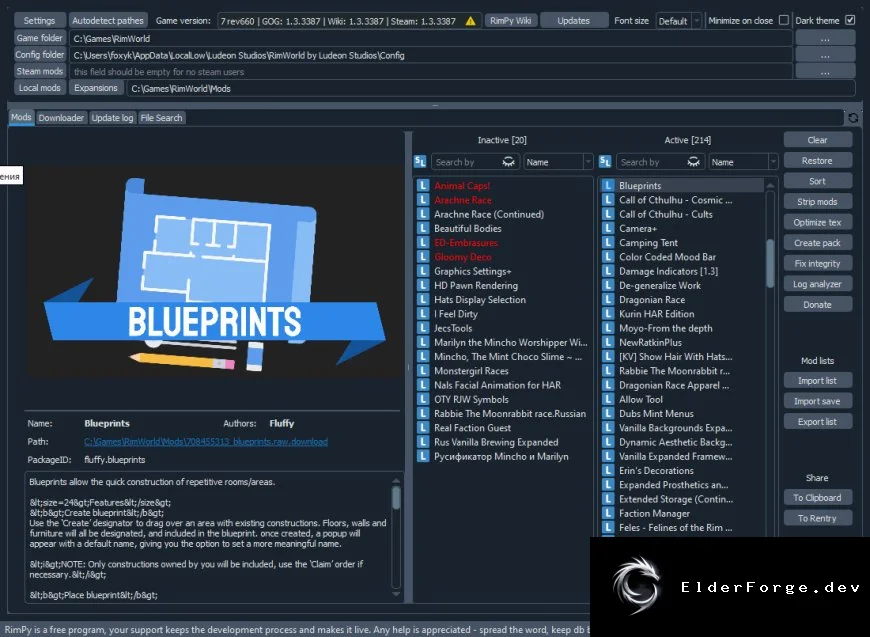Click the refresh icon beside the tab bar
Screen dimensions: 870x637
coord(853,118)
